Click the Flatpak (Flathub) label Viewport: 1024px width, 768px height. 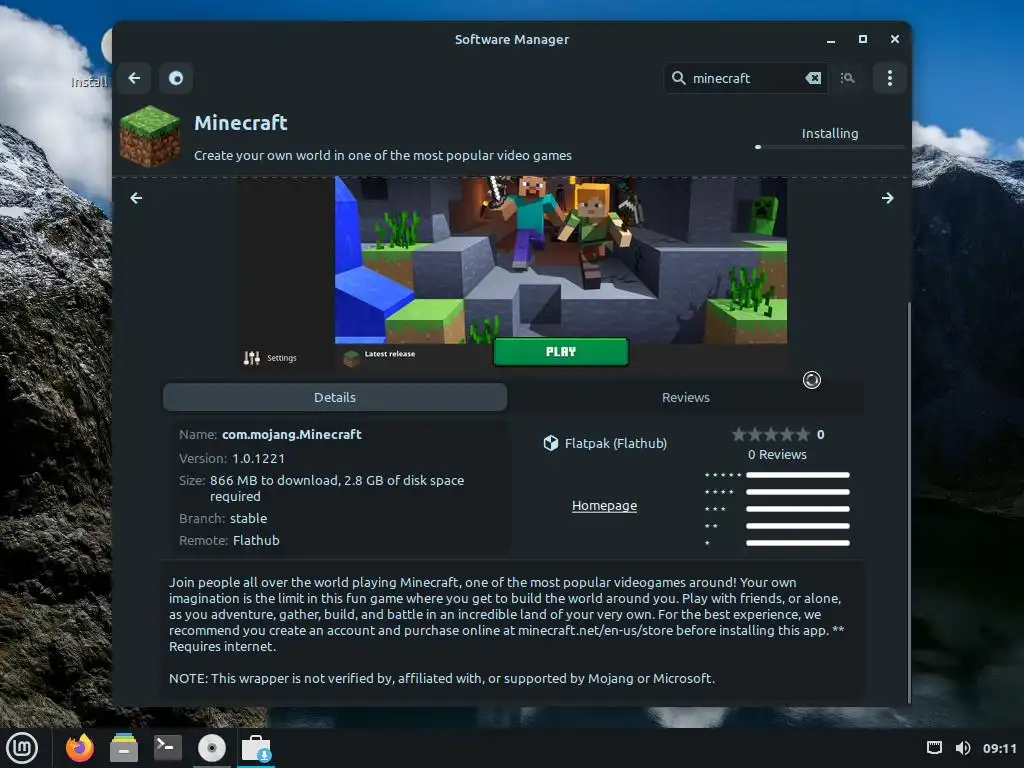pyautogui.click(x=616, y=443)
